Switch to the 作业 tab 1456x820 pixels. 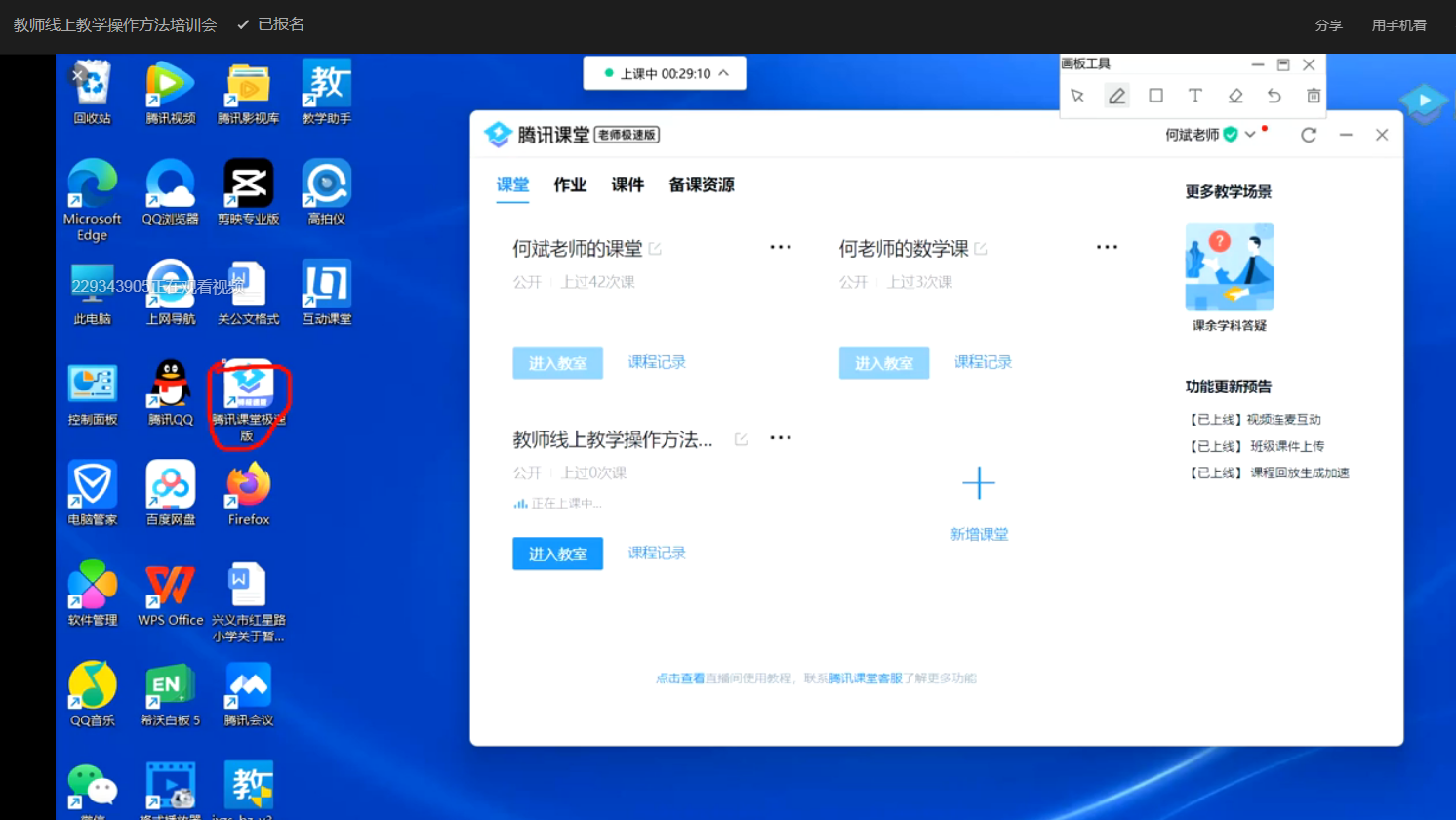[570, 184]
